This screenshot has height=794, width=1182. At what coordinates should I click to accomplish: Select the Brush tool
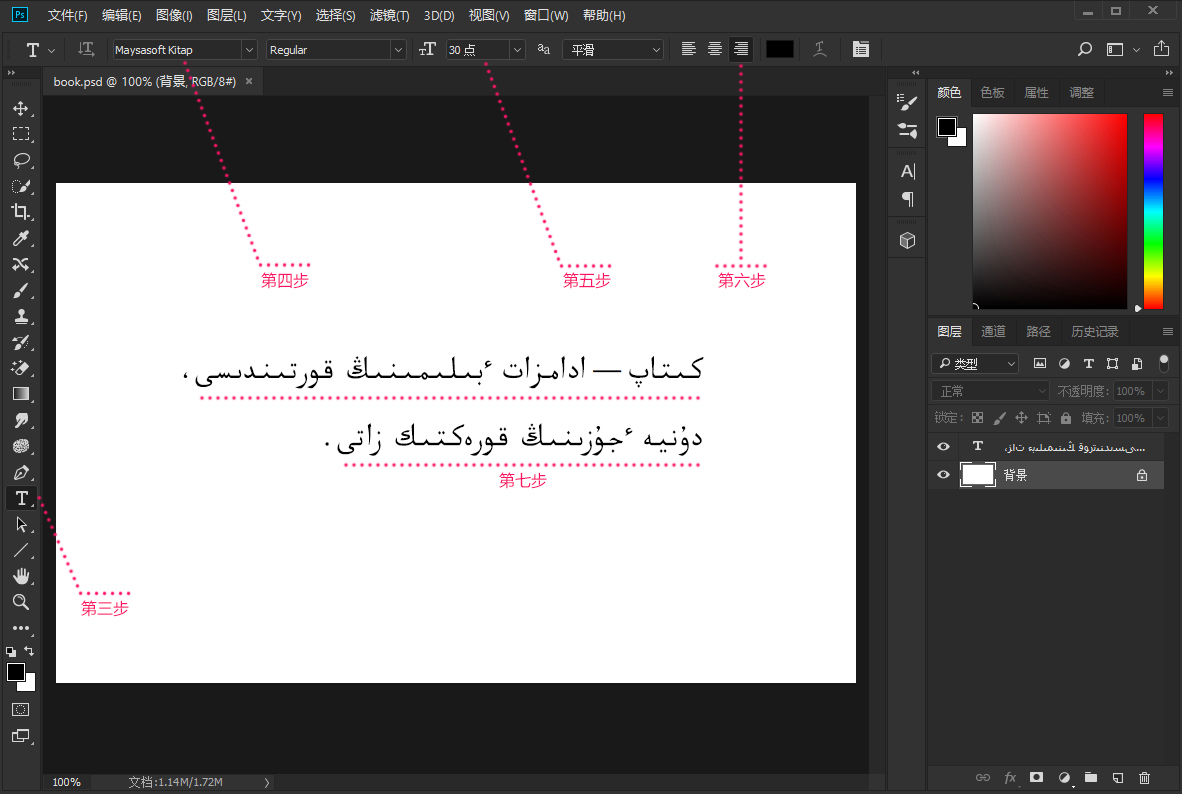click(21, 290)
